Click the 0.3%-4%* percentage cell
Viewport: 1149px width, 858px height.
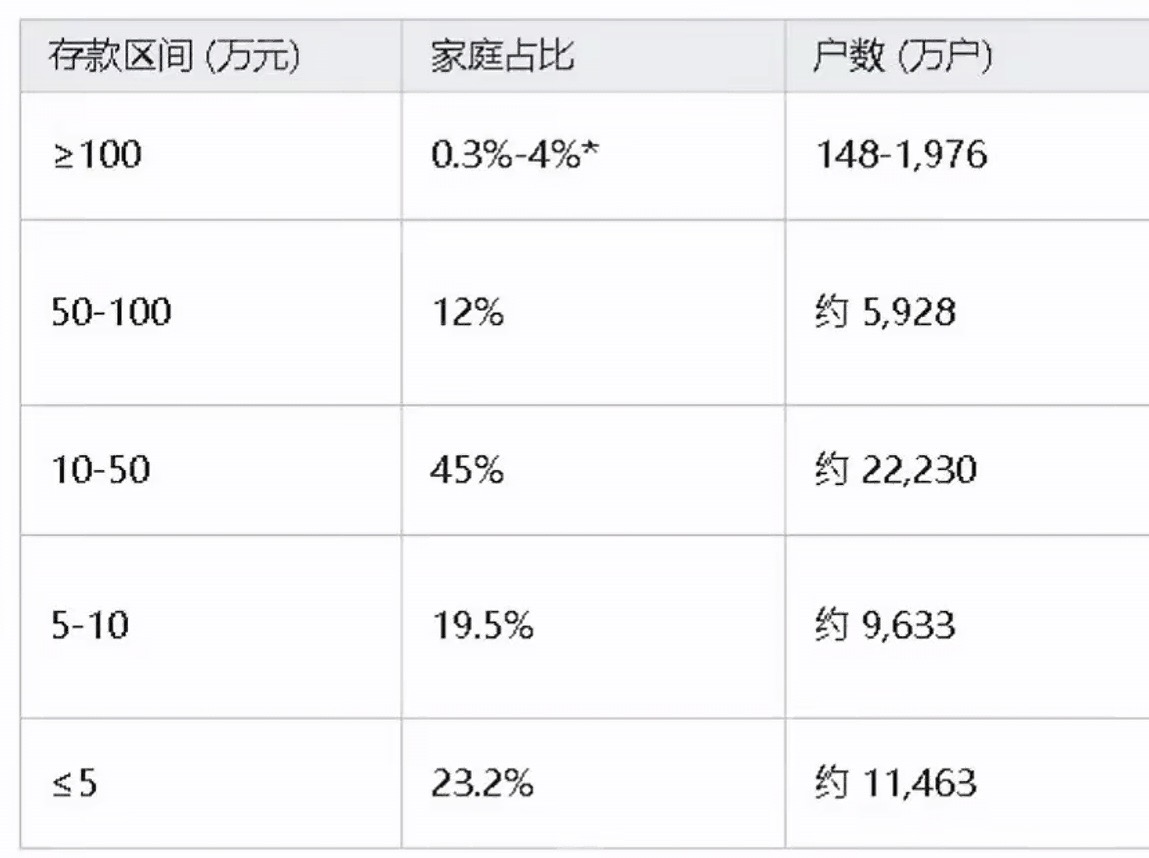(x=506, y=155)
